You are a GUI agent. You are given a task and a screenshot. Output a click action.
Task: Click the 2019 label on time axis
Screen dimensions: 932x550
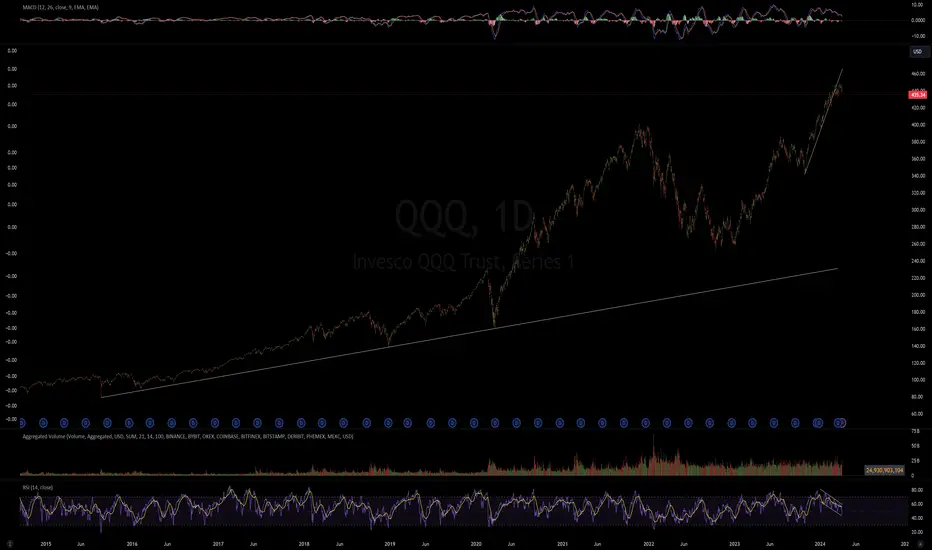pyautogui.click(x=390, y=544)
